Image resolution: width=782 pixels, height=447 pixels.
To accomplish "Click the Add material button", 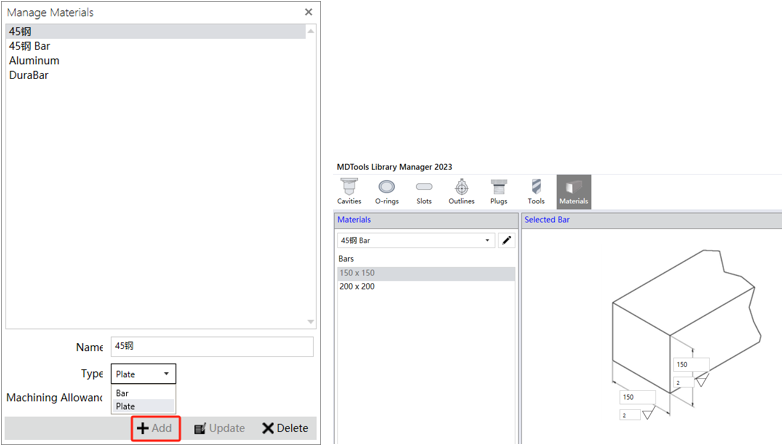I will click(x=155, y=428).
